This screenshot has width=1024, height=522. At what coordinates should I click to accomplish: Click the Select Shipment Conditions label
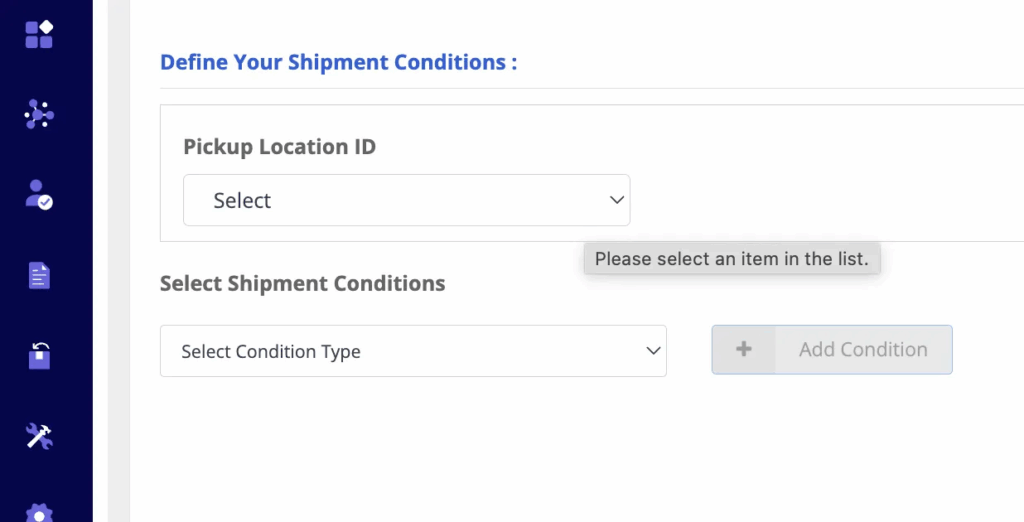(x=302, y=283)
